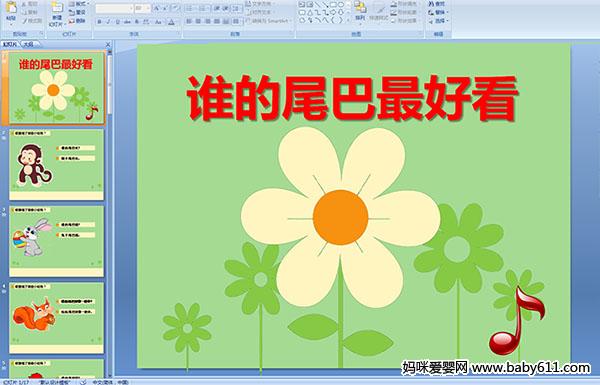The width and height of the screenshot is (600, 385).
Task: Toggle underline formatting
Action: coord(117,22)
